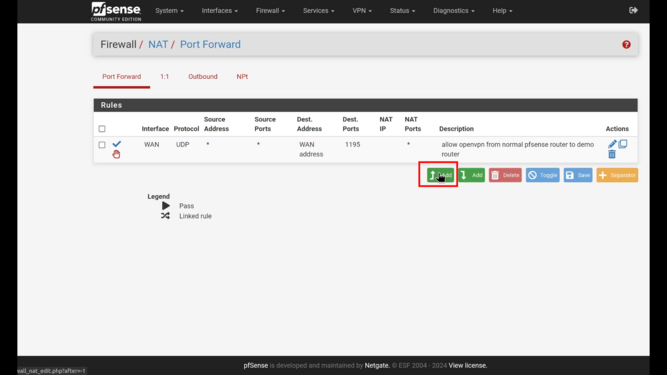Open the View license footer link
The height and width of the screenshot is (375, 667).
pos(468,366)
